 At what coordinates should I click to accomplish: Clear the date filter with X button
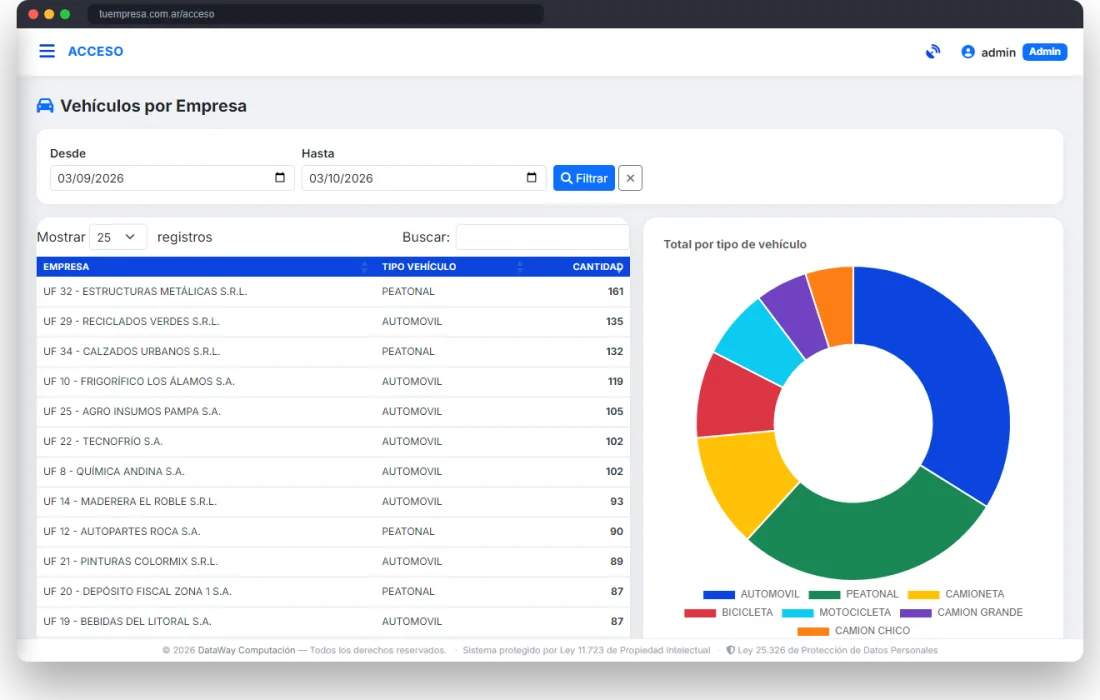pyautogui.click(x=630, y=178)
